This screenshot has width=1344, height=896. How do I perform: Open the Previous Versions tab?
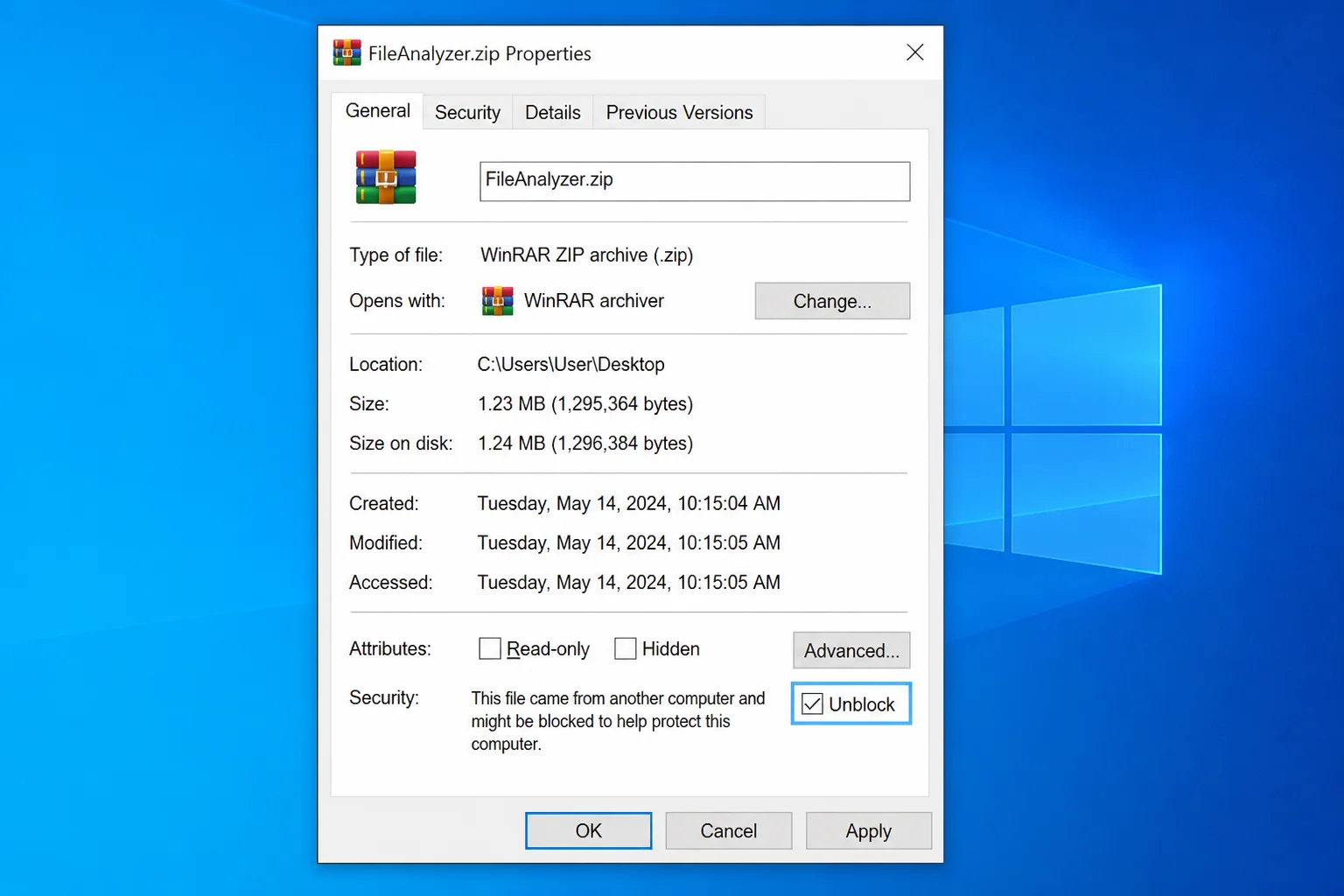(x=679, y=113)
